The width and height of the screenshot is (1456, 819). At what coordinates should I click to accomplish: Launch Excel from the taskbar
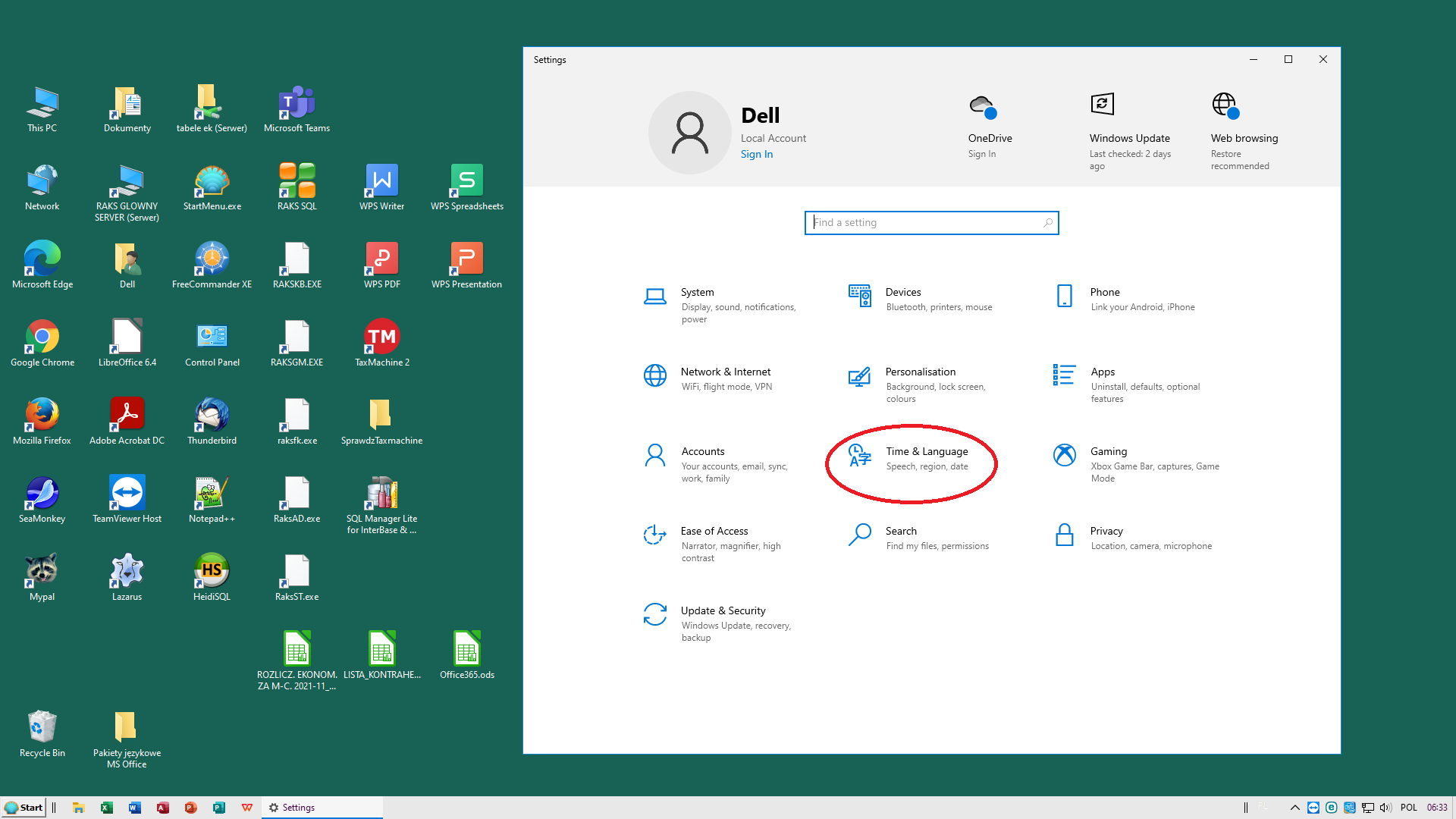point(107,808)
